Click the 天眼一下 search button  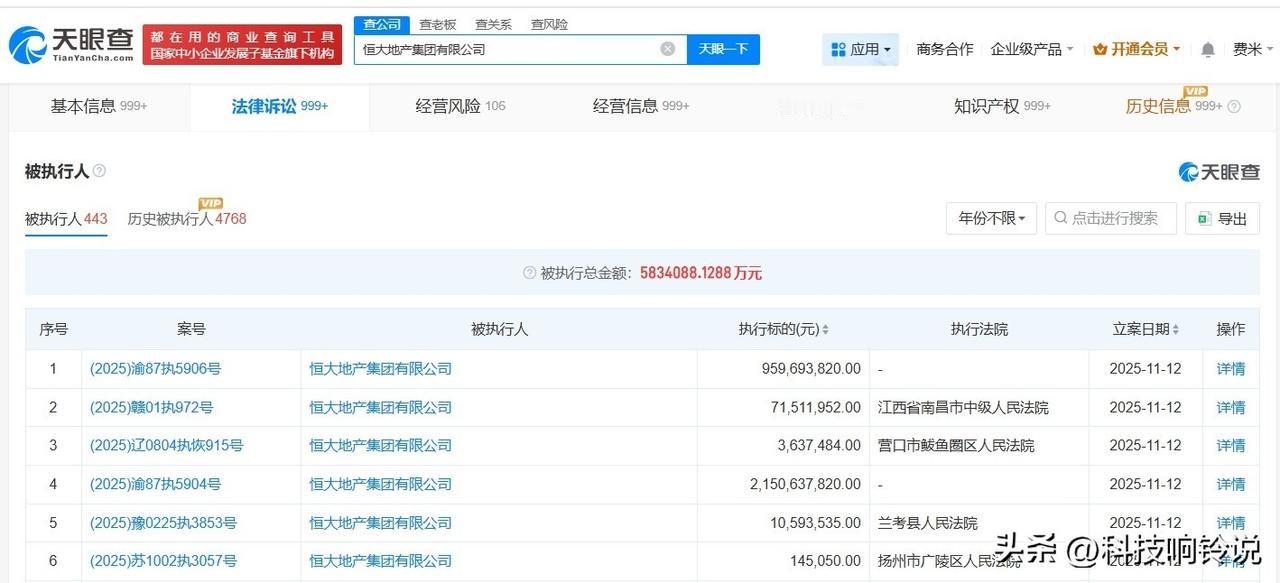click(x=723, y=49)
